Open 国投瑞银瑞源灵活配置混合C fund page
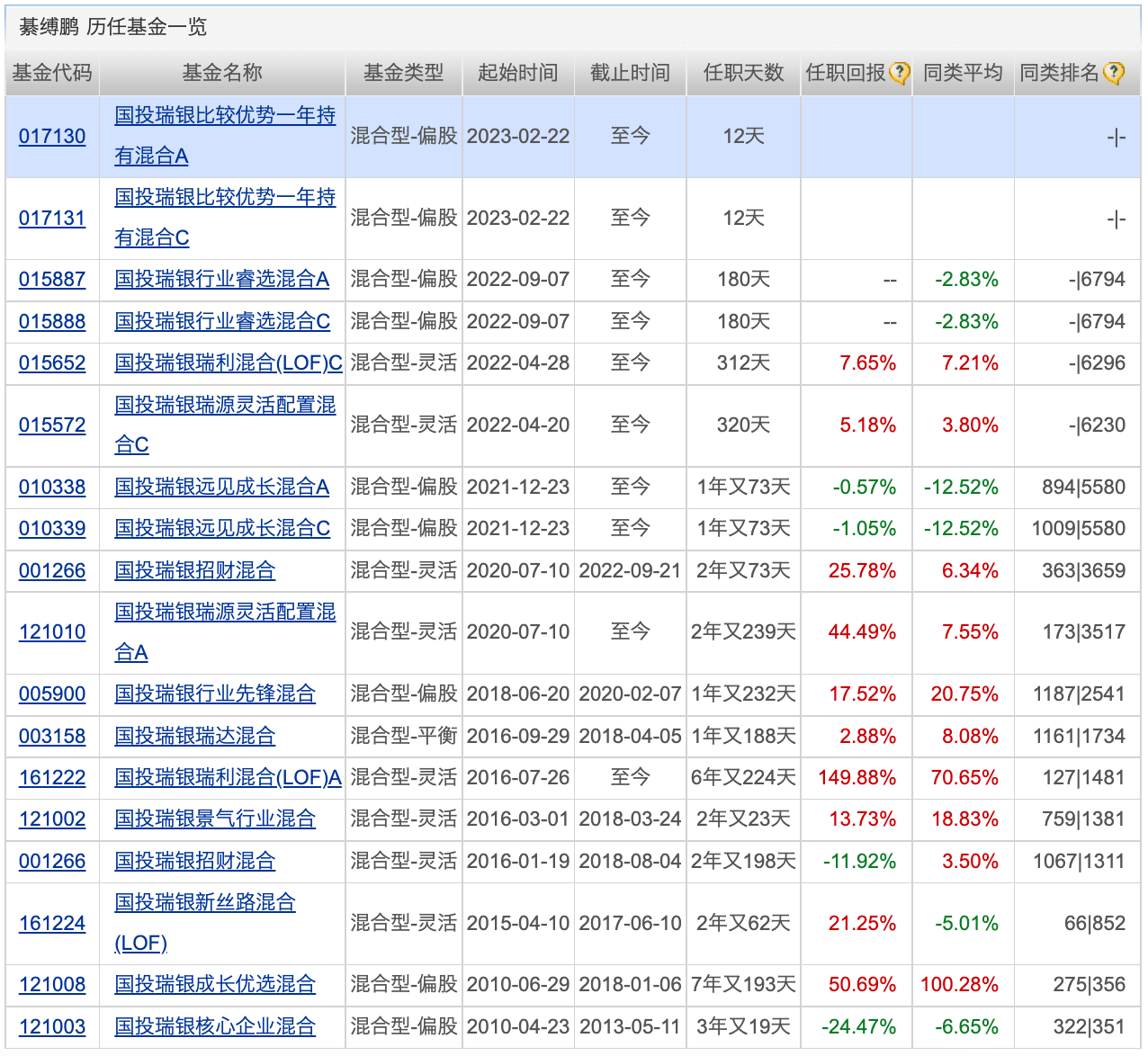The height and width of the screenshot is (1056, 1148). point(225,425)
